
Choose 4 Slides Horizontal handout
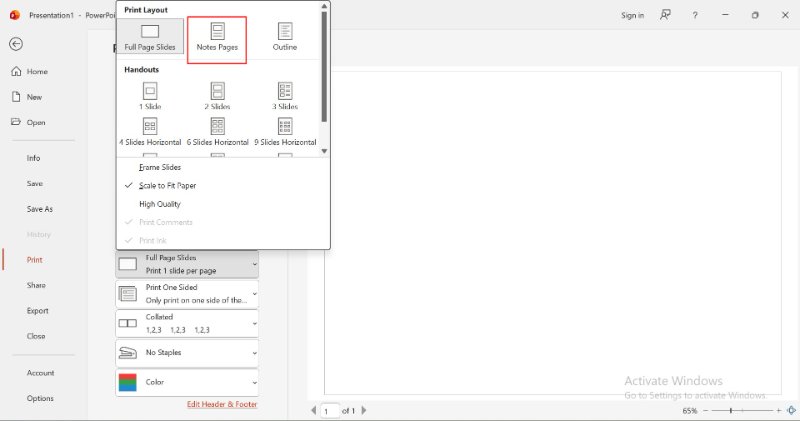(x=150, y=132)
